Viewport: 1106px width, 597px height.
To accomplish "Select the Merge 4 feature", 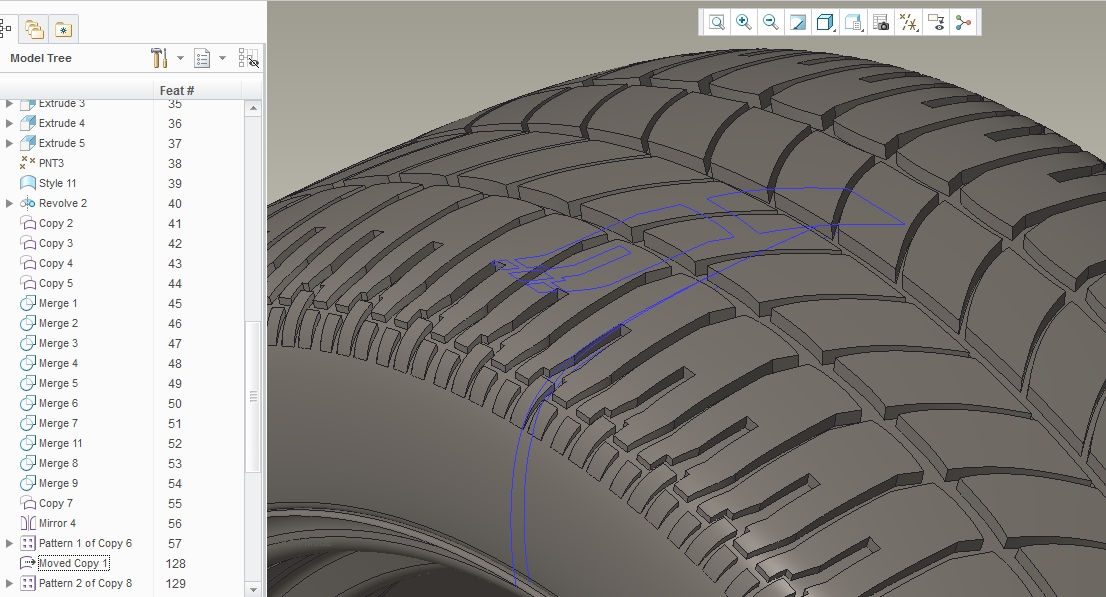I will click(x=59, y=363).
